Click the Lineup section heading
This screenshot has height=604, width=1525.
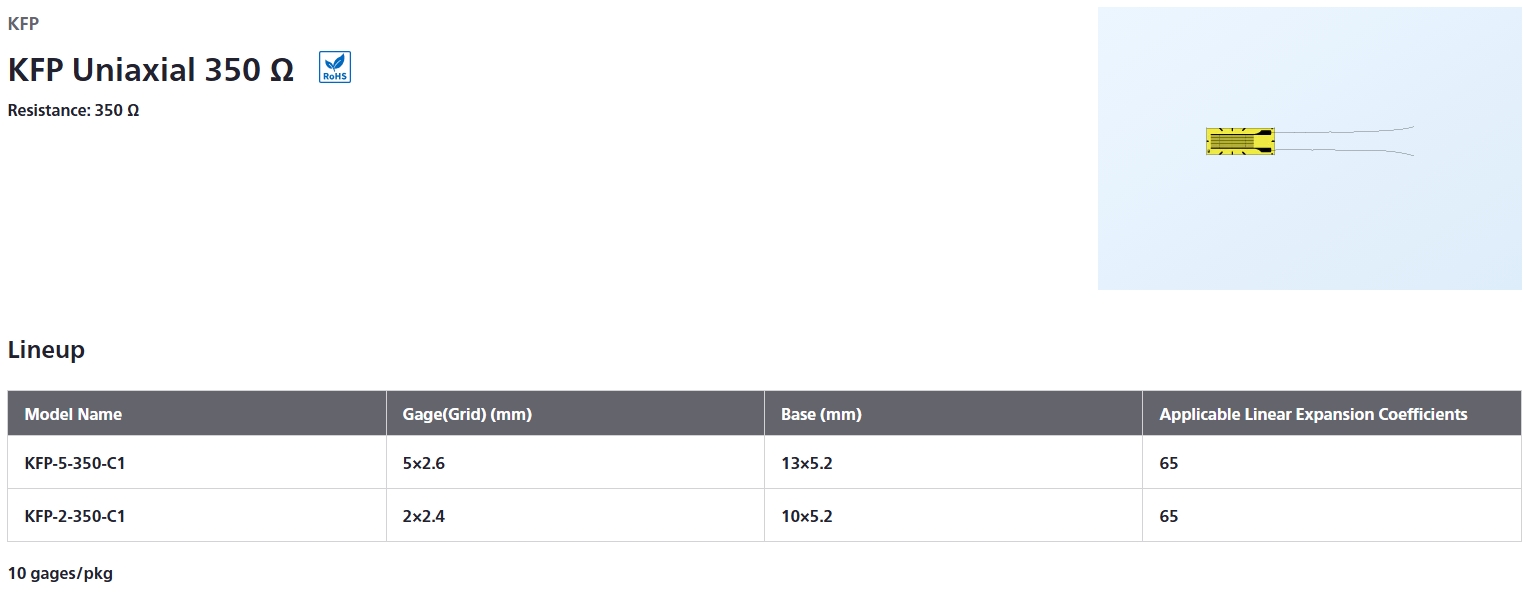coord(46,350)
